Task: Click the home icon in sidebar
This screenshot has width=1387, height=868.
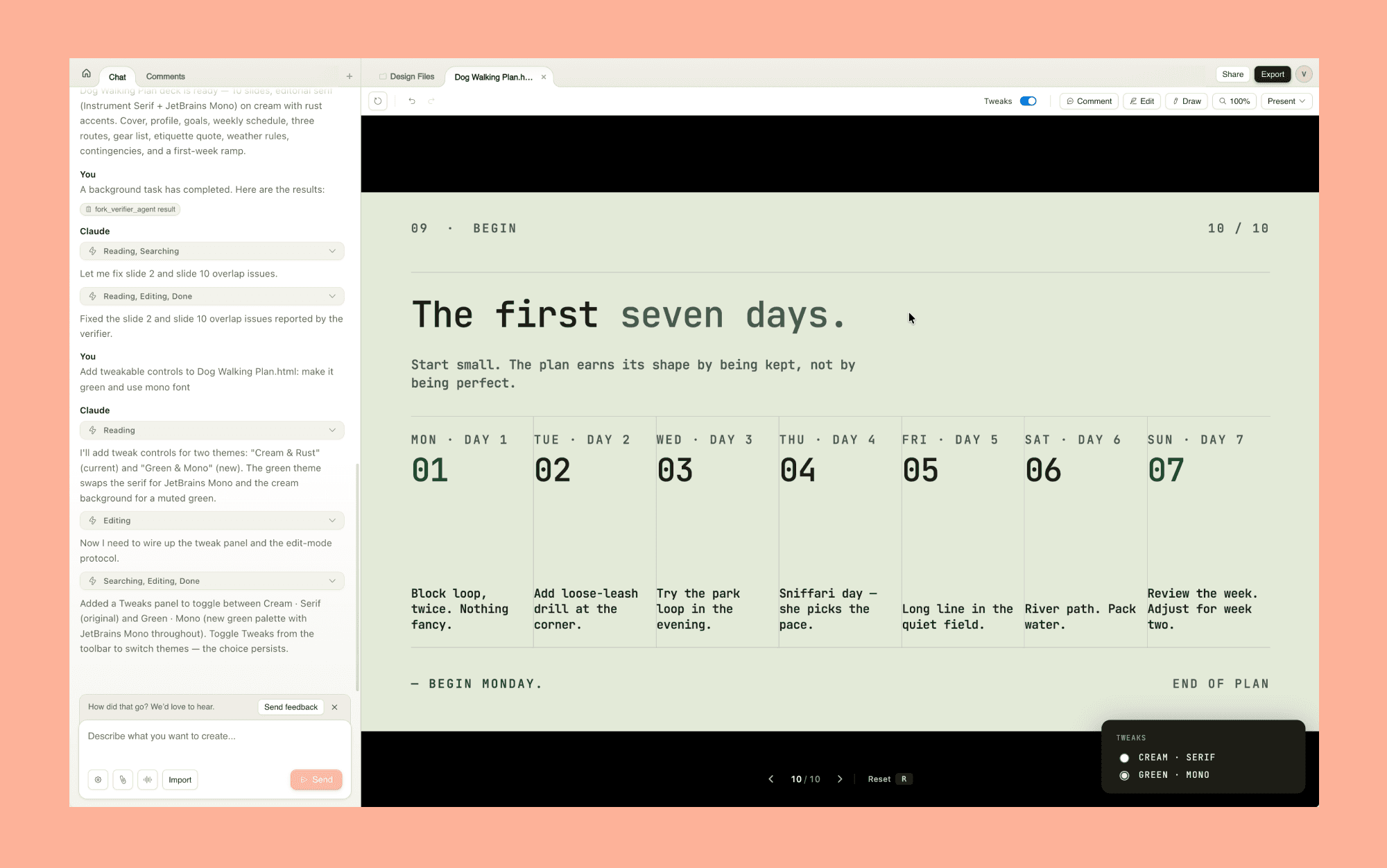Action: tap(86, 73)
